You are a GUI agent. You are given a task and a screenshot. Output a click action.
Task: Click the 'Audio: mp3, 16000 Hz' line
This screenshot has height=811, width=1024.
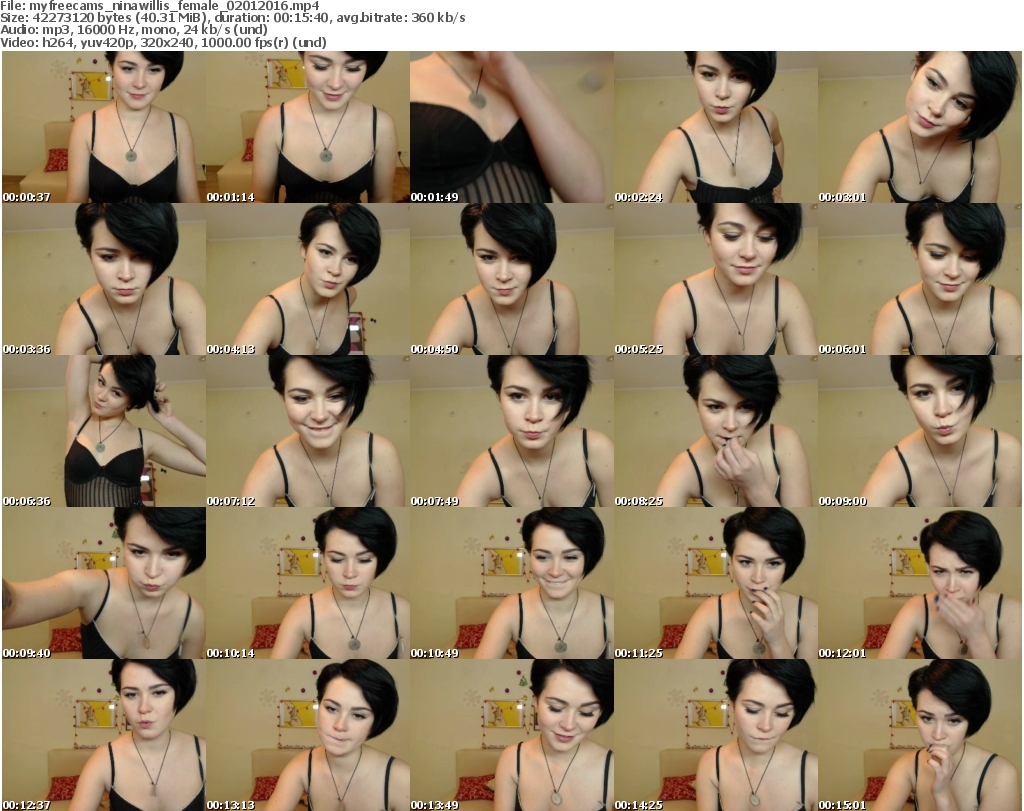134,30
